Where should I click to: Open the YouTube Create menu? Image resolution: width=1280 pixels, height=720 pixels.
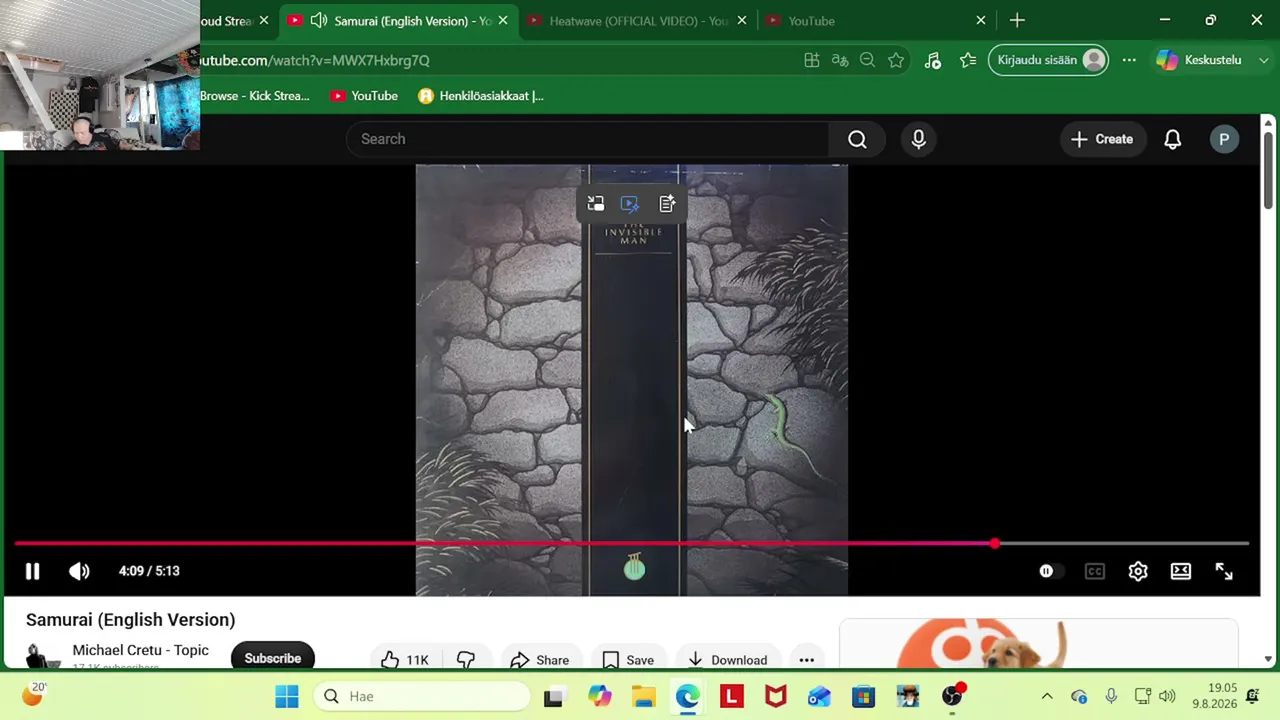point(1102,139)
